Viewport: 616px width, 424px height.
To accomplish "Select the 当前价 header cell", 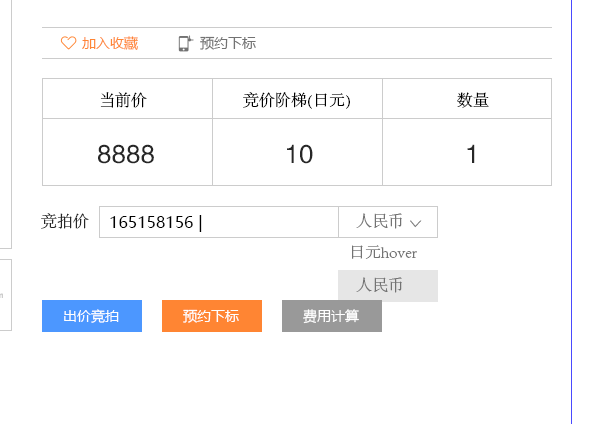I will 127,99.
